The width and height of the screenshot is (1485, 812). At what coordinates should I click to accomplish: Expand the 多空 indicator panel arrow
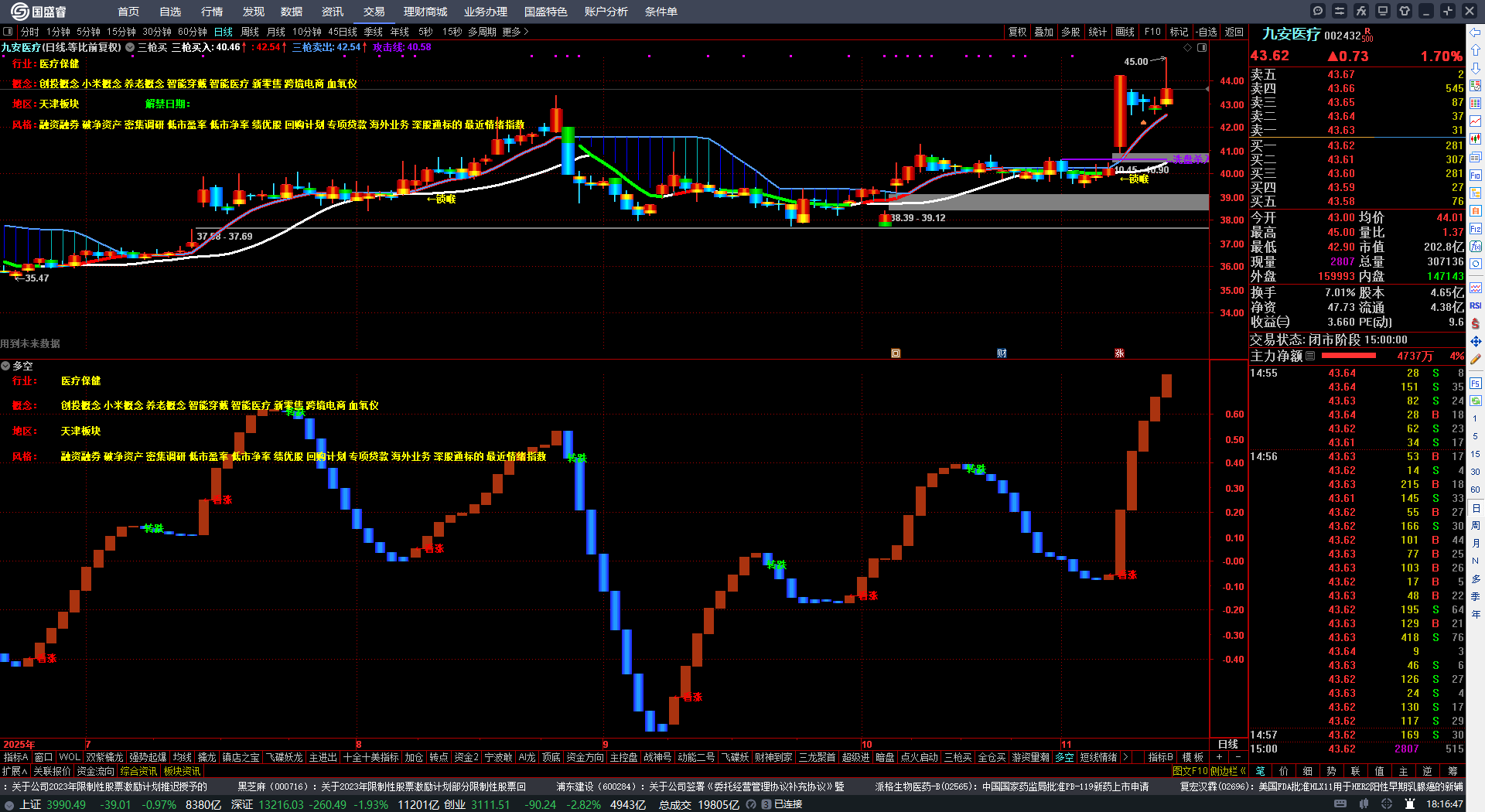pos(5,366)
